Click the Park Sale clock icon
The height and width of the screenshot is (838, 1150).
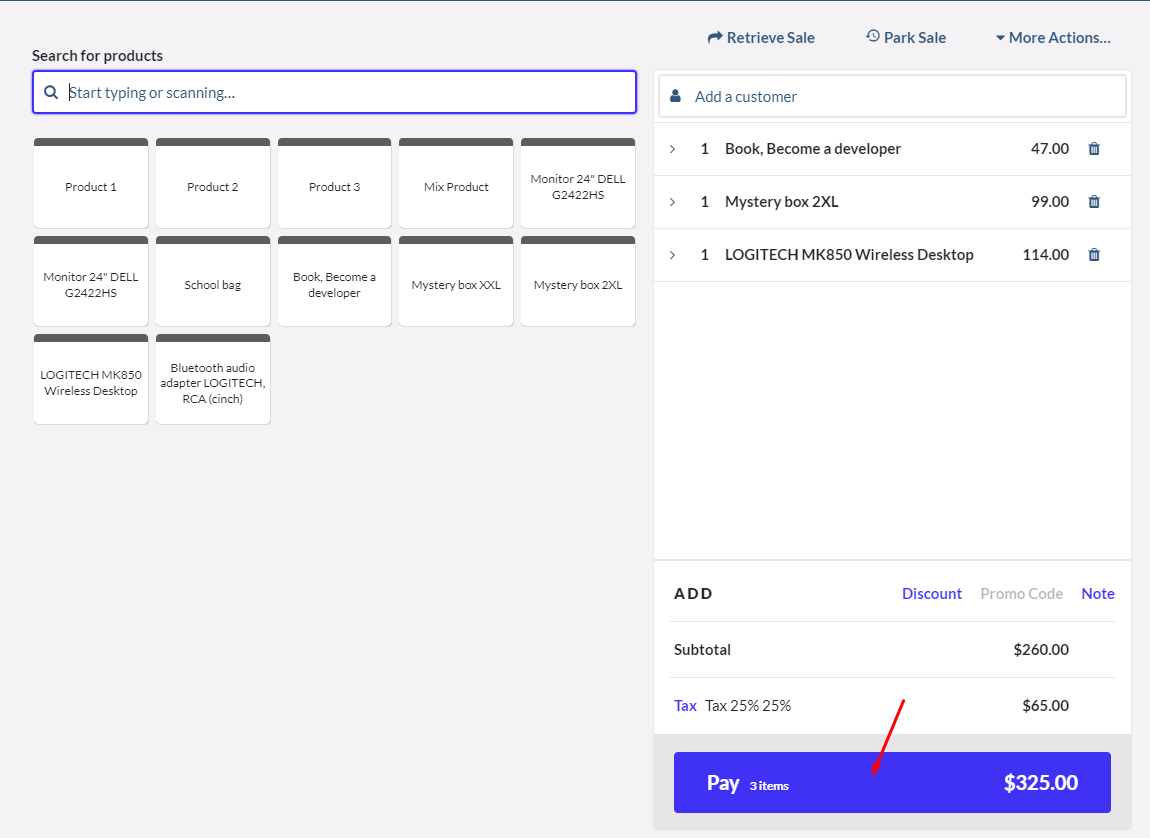tap(873, 37)
